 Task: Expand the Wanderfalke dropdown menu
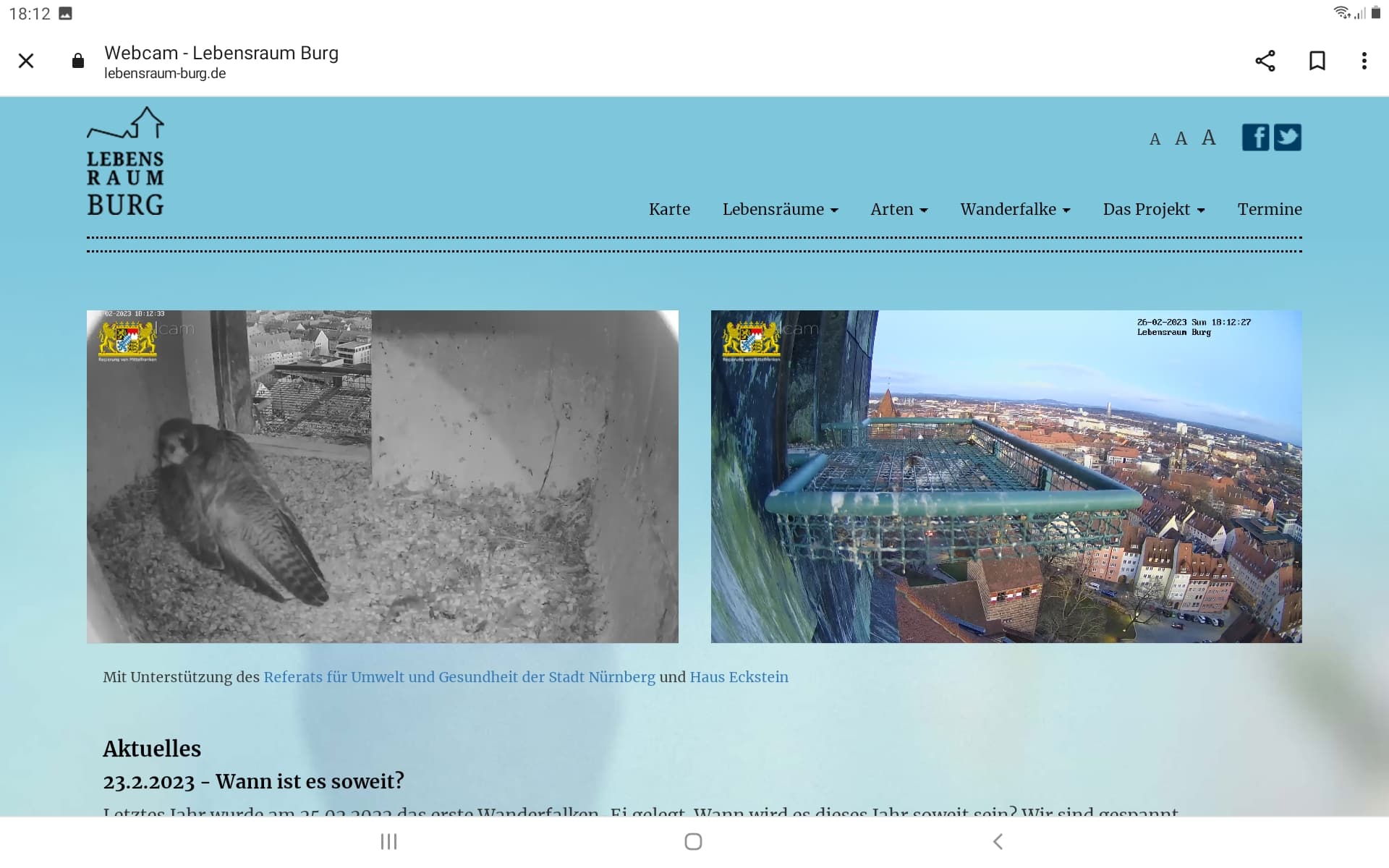(x=1015, y=209)
